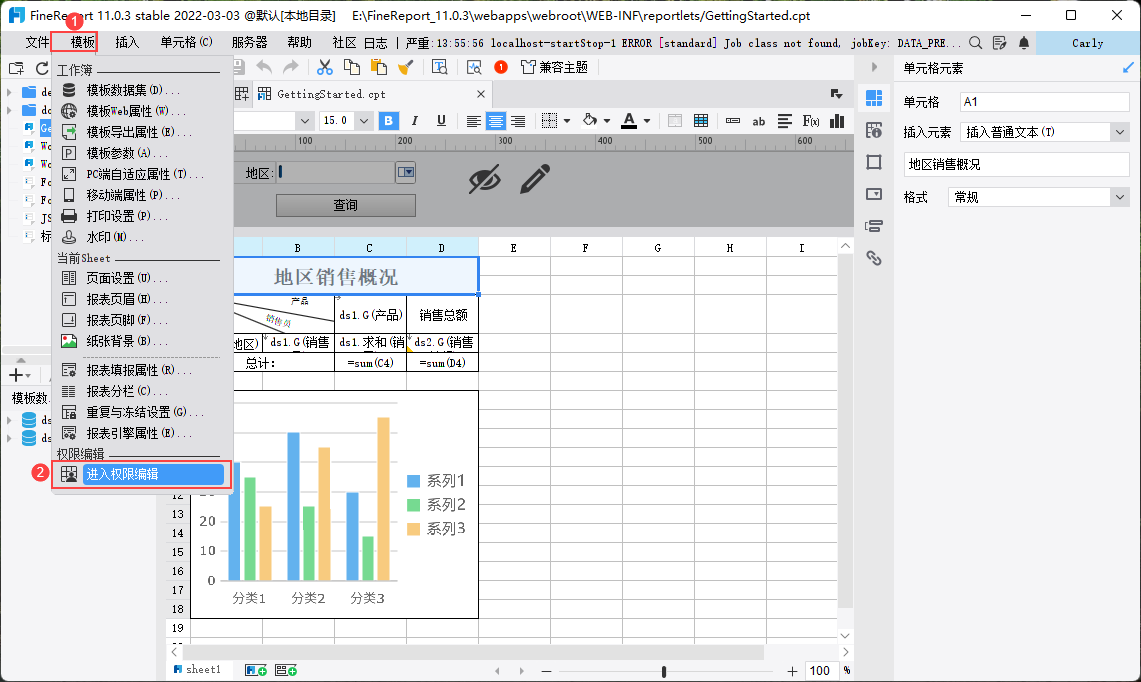Click the 地区销售概况 text field
This screenshot has height=682, width=1141.
pos(1017,164)
